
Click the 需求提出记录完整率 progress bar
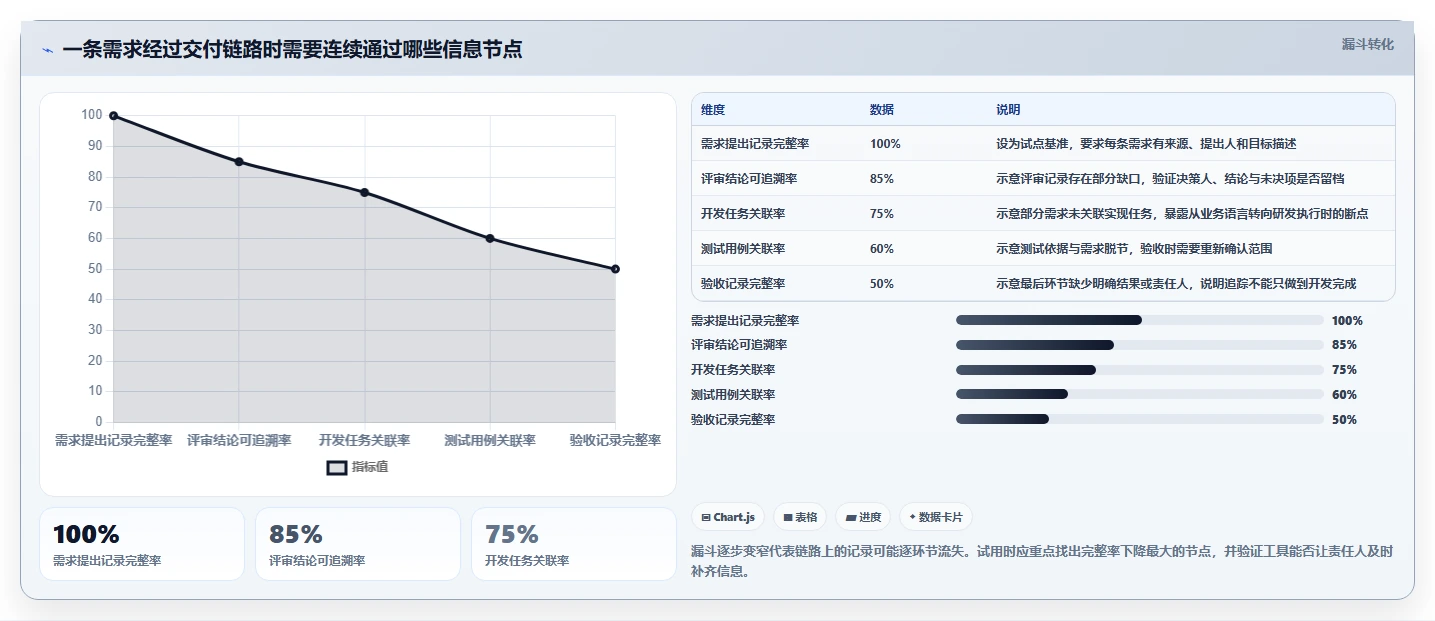tap(1140, 320)
